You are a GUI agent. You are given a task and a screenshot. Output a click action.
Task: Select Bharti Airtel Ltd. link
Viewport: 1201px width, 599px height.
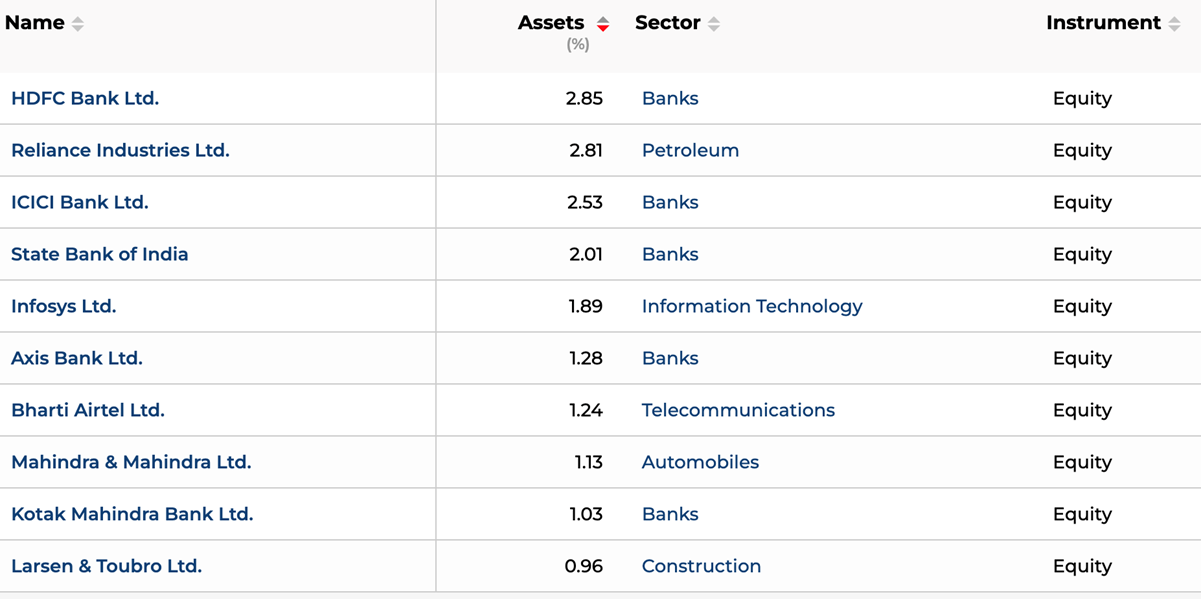[x=88, y=410]
